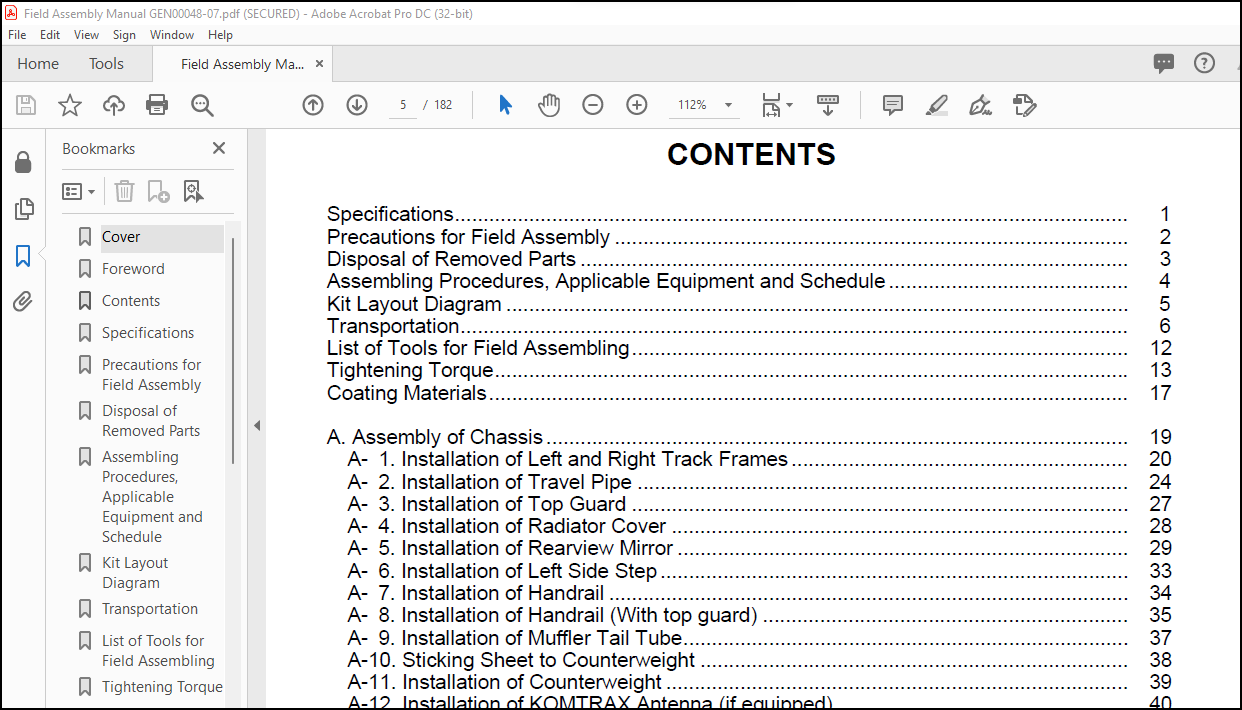Open Tightening Torque bookmark

(162, 687)
